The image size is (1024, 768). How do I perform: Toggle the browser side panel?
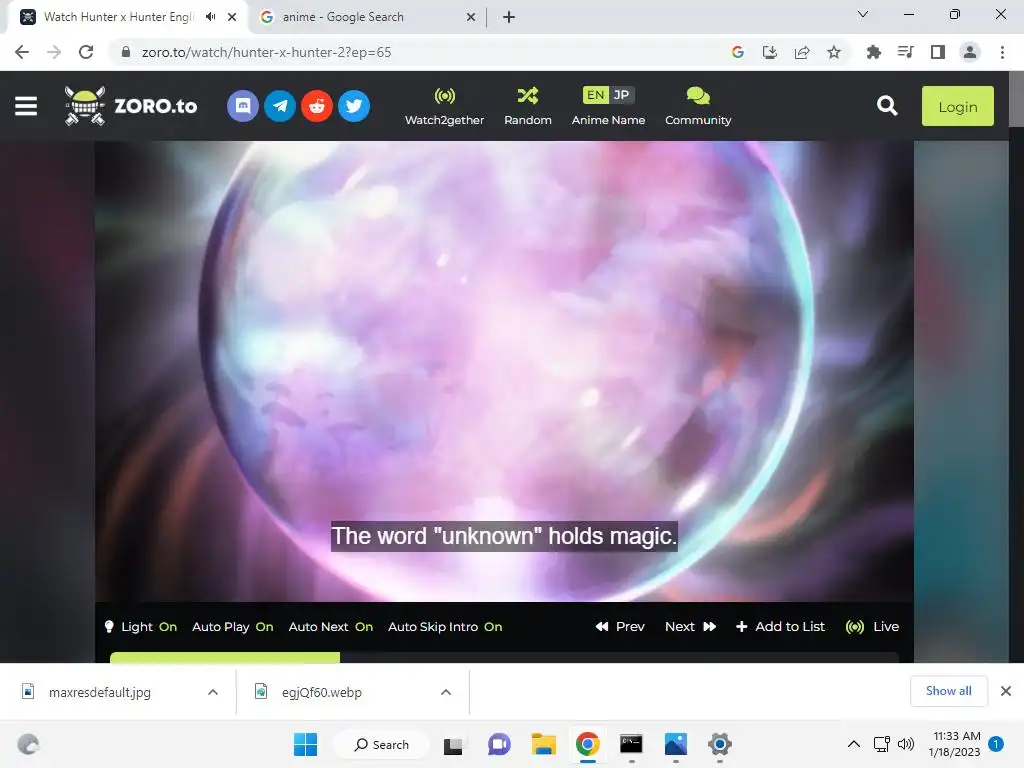tap(938, 52)
